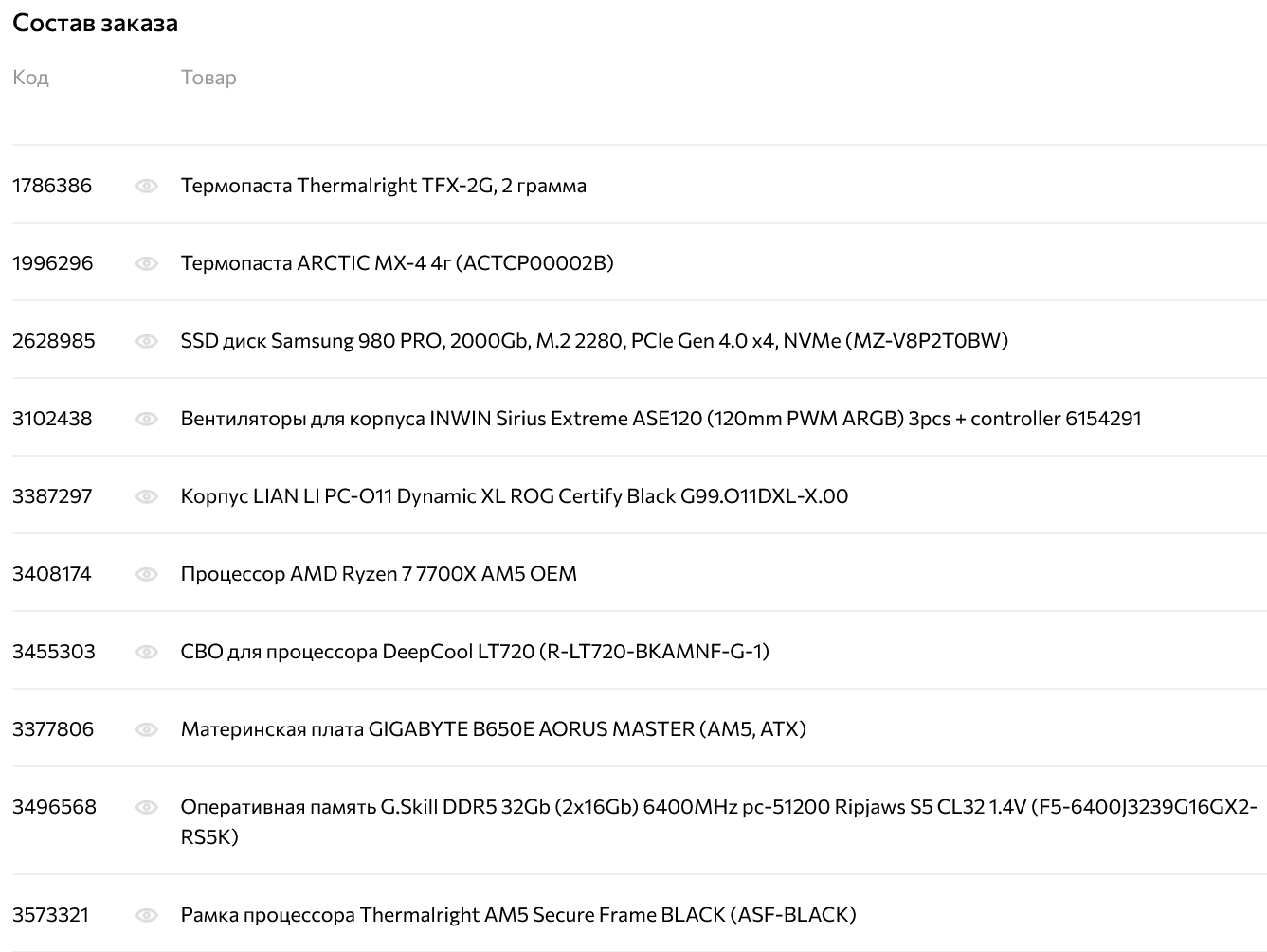The height and width of the screenshot is (952, 1267).
Task: Select product code 3408174
Action: (x=52, y=574)
